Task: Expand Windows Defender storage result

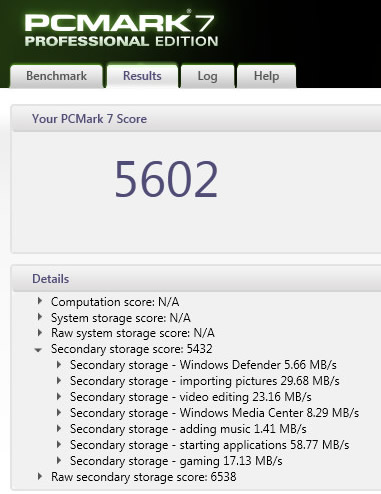Action: pos(59,365)
